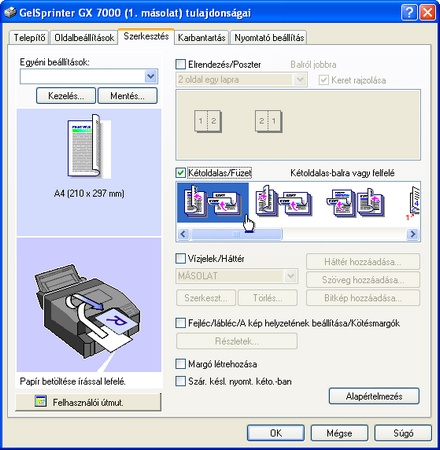
Task: Click the Mentés... button
Action: pyautogui.click(x=127, y=96)
